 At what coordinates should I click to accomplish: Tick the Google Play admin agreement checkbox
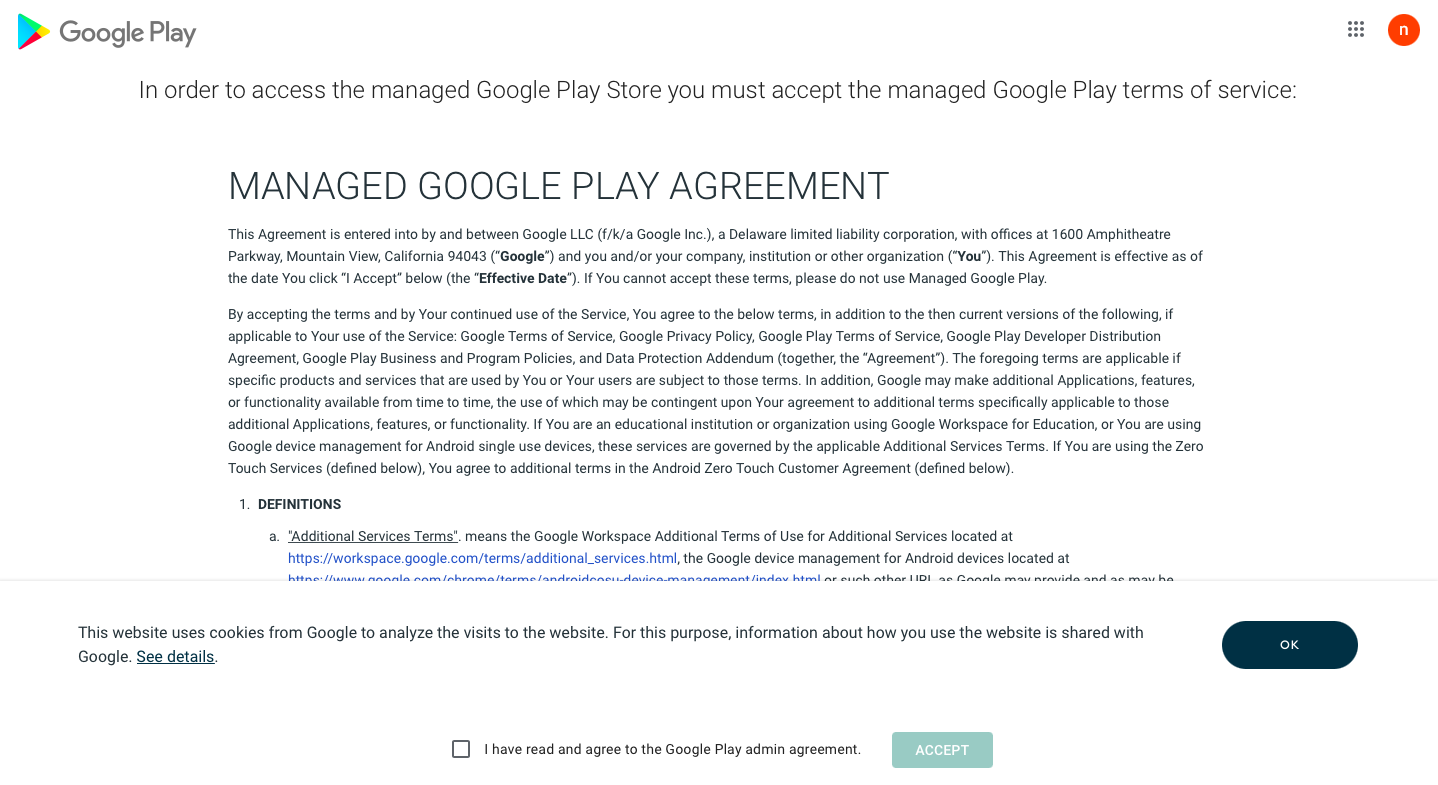[x=461, y=749]
